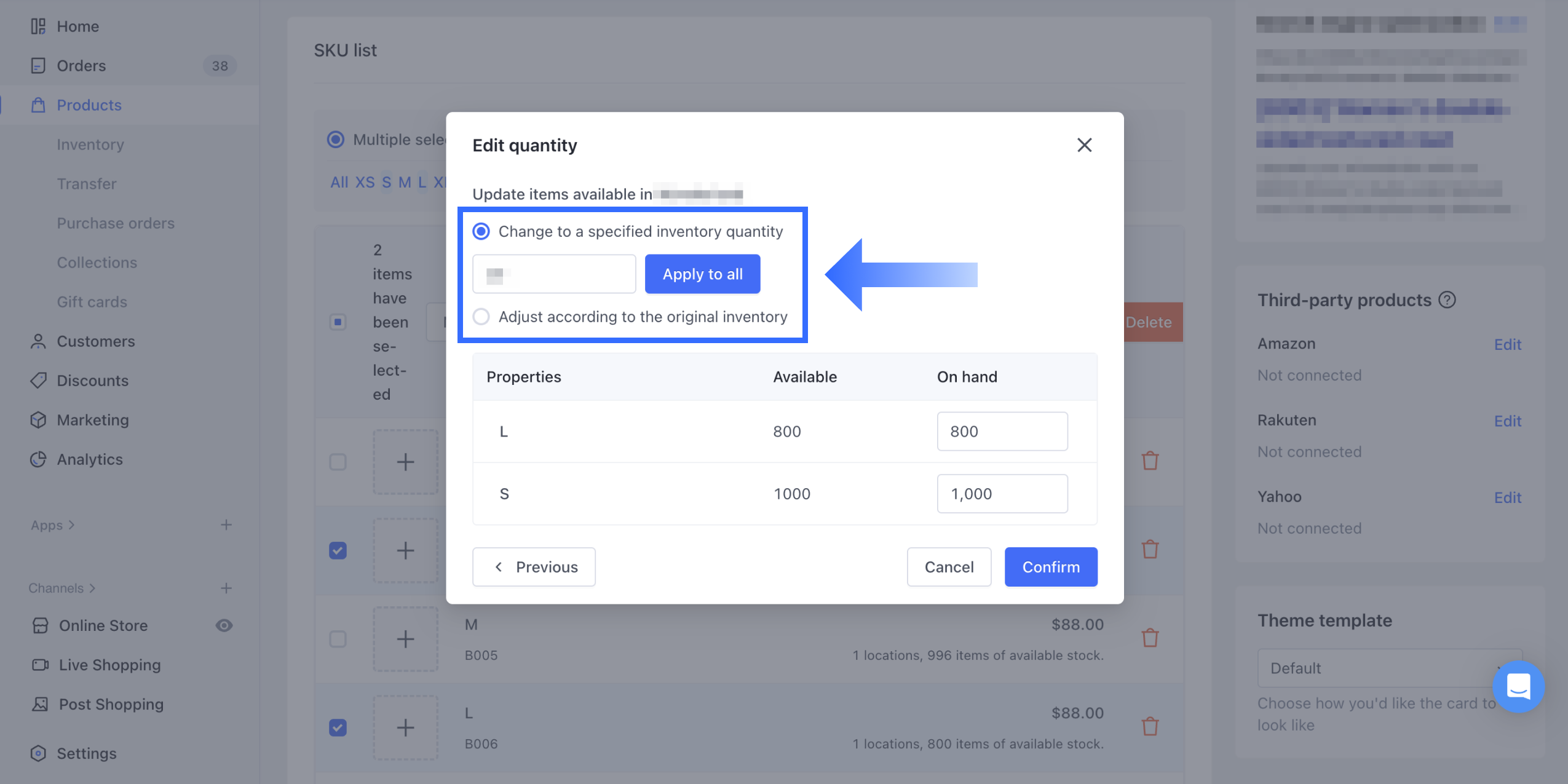Screen dimensions: 1568x784
Task: Select Adjust according to the original inventory
Action: 481,317
